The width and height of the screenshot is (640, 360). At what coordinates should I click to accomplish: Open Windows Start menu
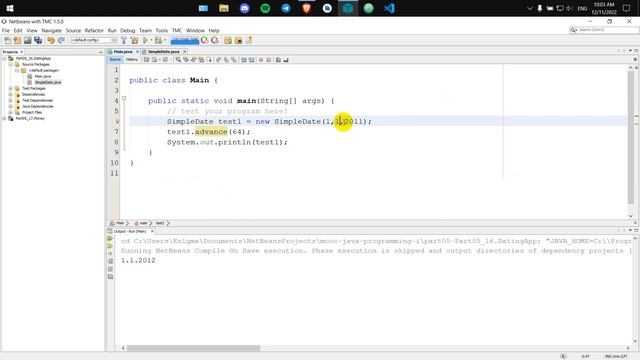tap(10, 8)
